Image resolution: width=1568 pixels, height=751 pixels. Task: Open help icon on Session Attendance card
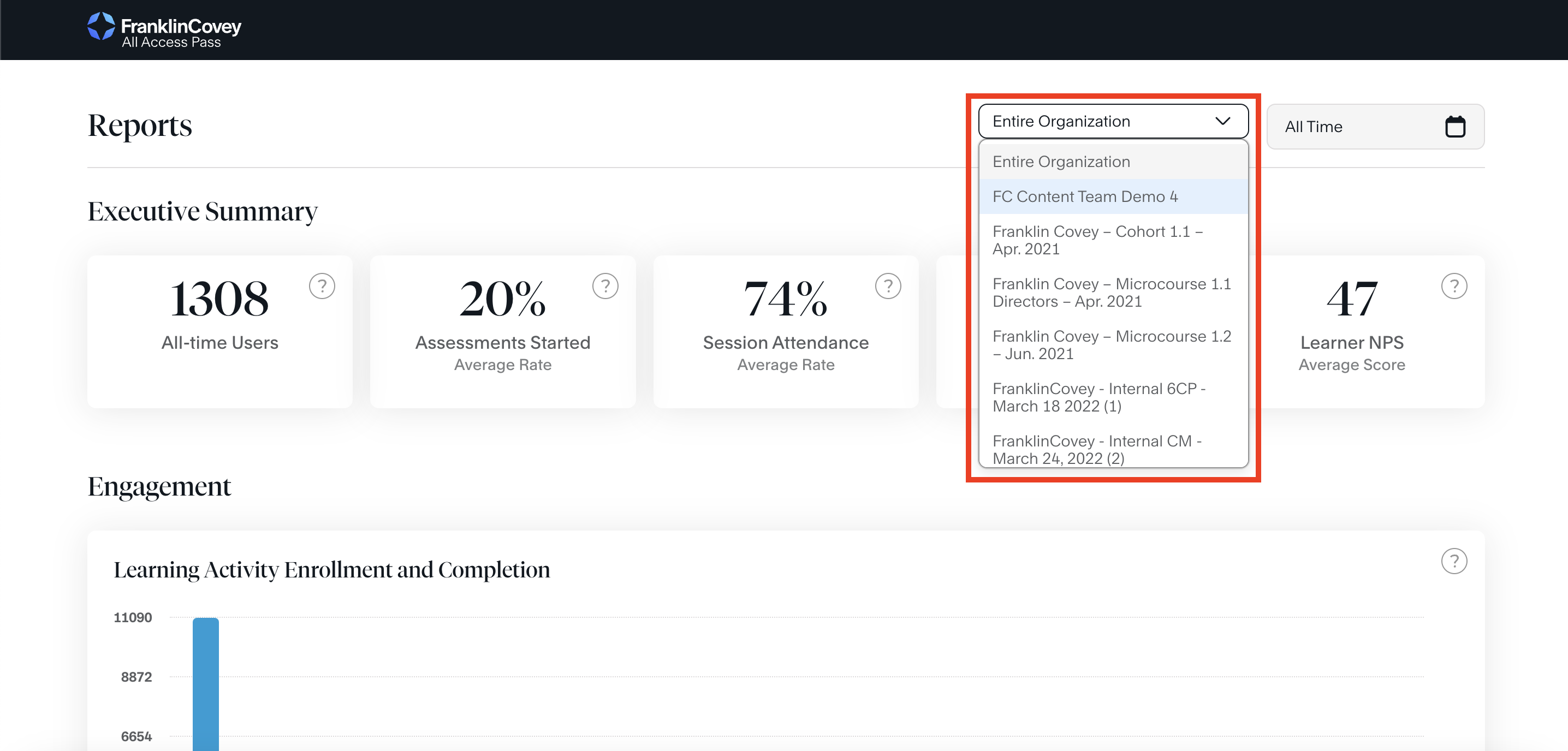[888, 286]
